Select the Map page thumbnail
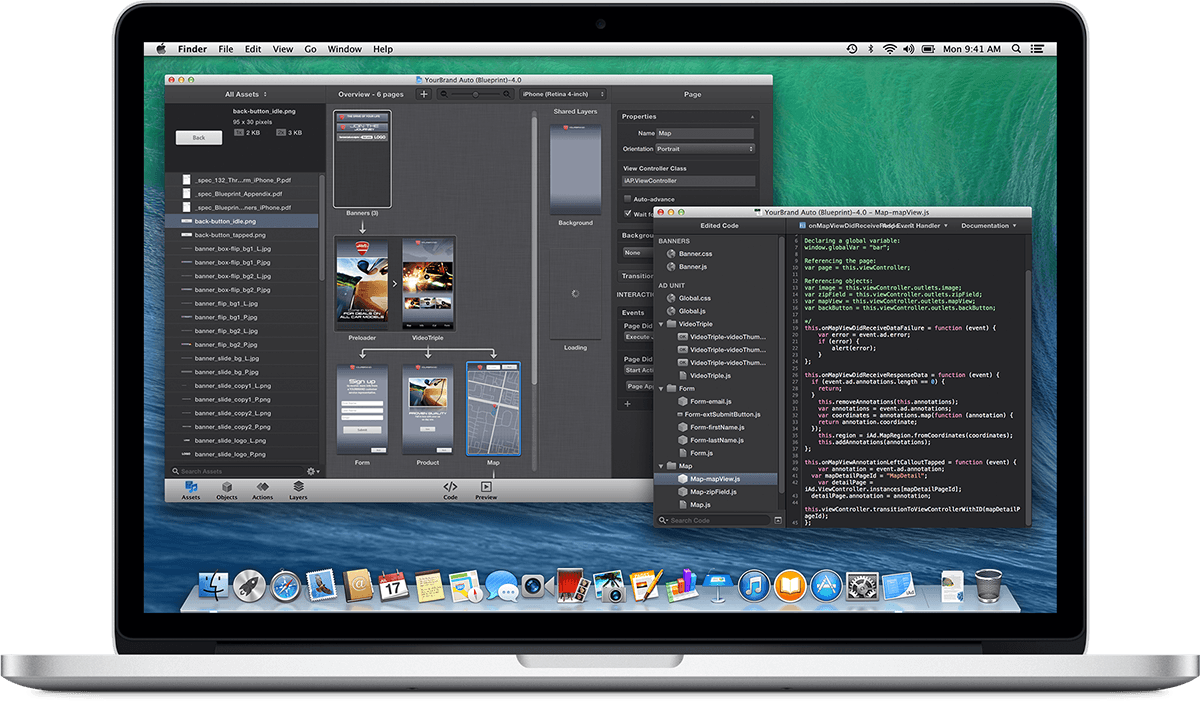This screenshot has height=702, width=1200. (493, 409)
